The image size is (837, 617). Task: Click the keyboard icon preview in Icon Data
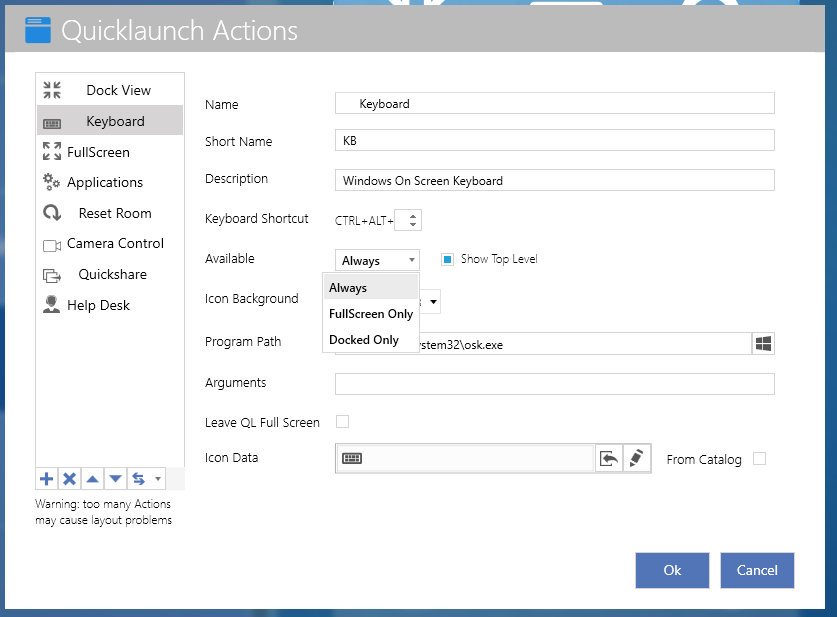(352, 458)
